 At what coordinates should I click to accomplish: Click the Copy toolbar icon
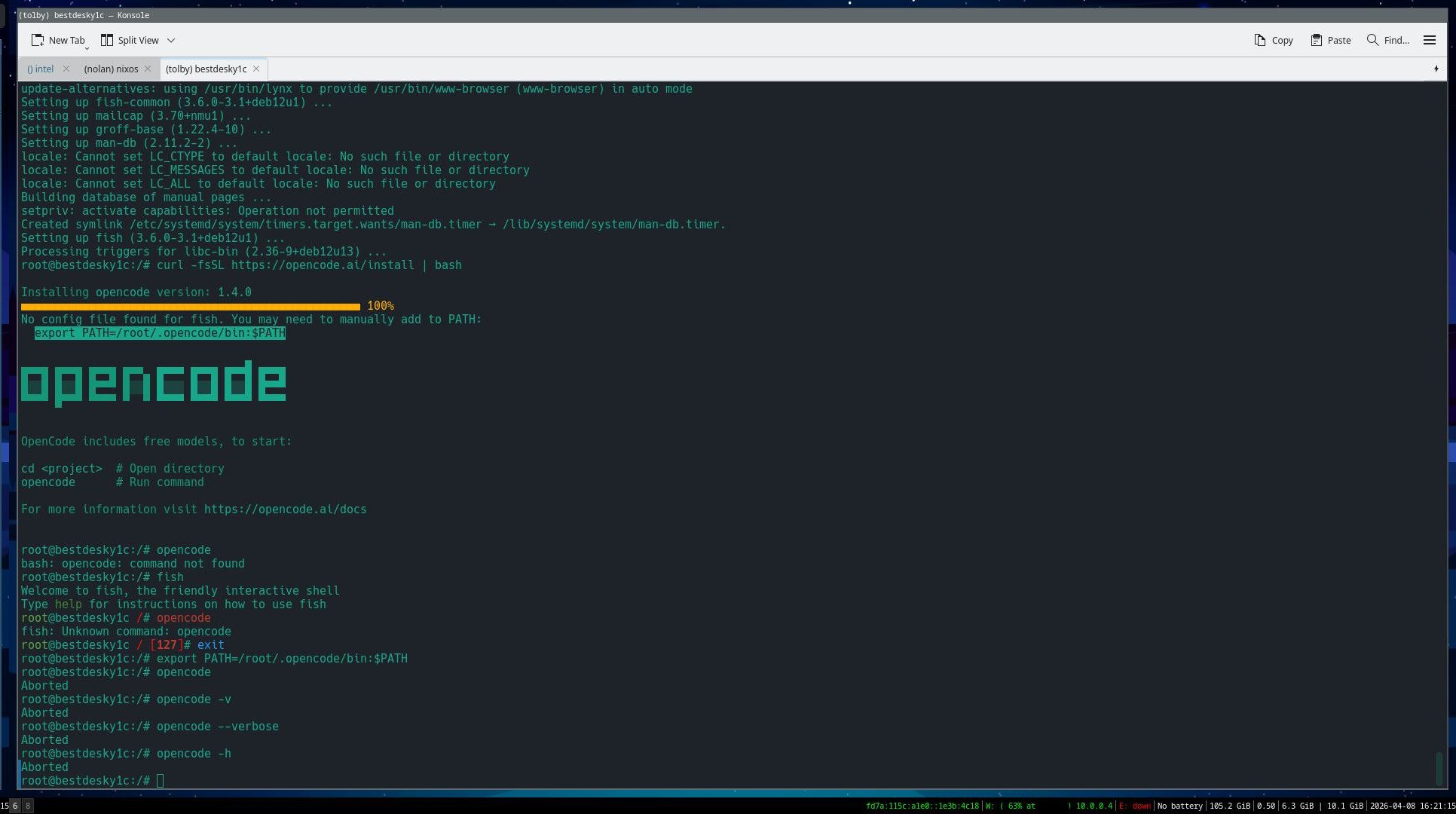tap(1259, 40)
